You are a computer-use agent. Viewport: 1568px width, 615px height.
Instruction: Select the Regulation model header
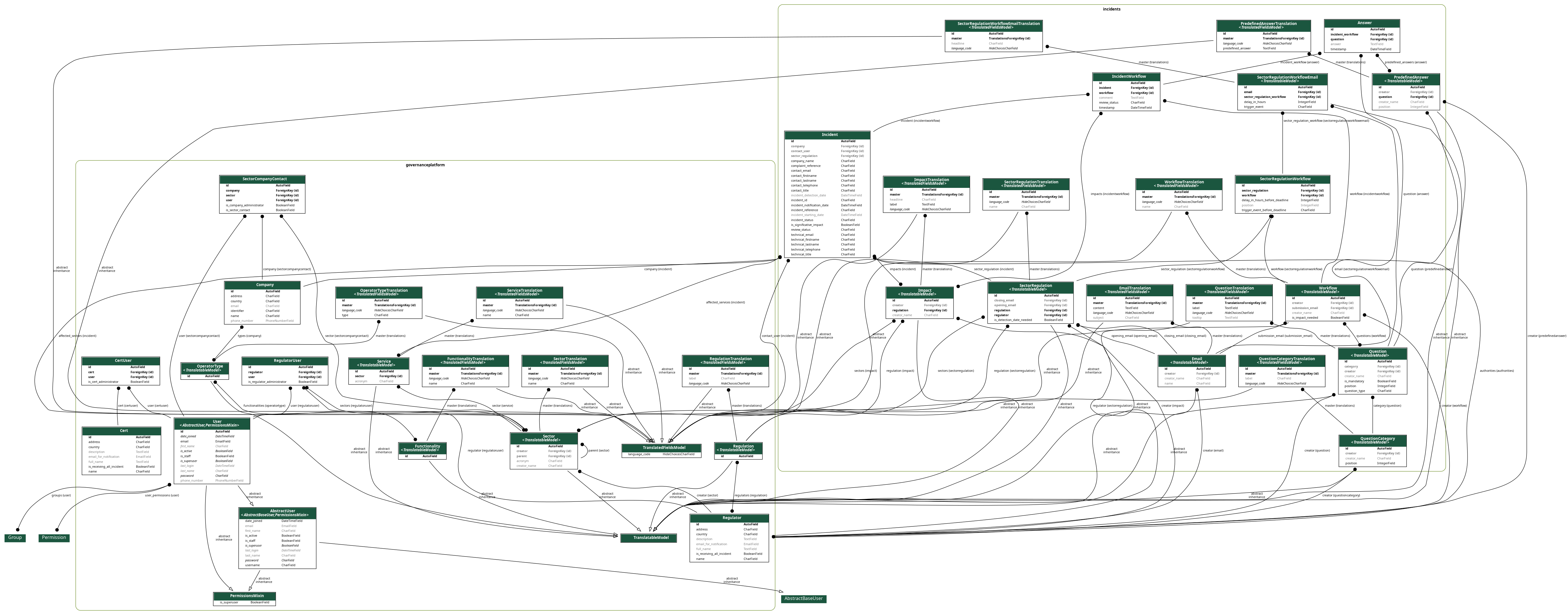click(x=738, y=448)
